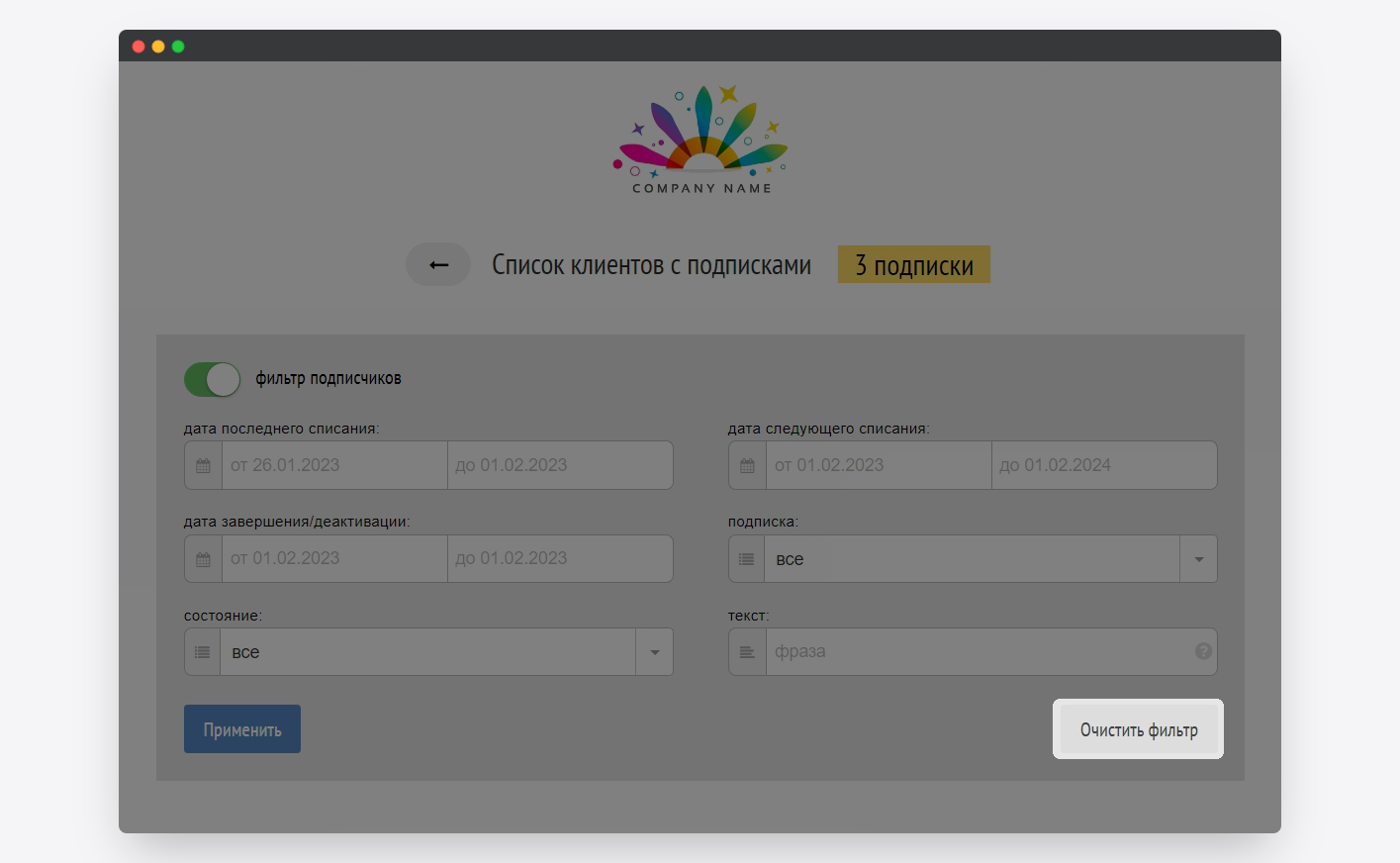Click list icon in подписка field
This screenshot has height=863, width=1400.
click(747, 559)
